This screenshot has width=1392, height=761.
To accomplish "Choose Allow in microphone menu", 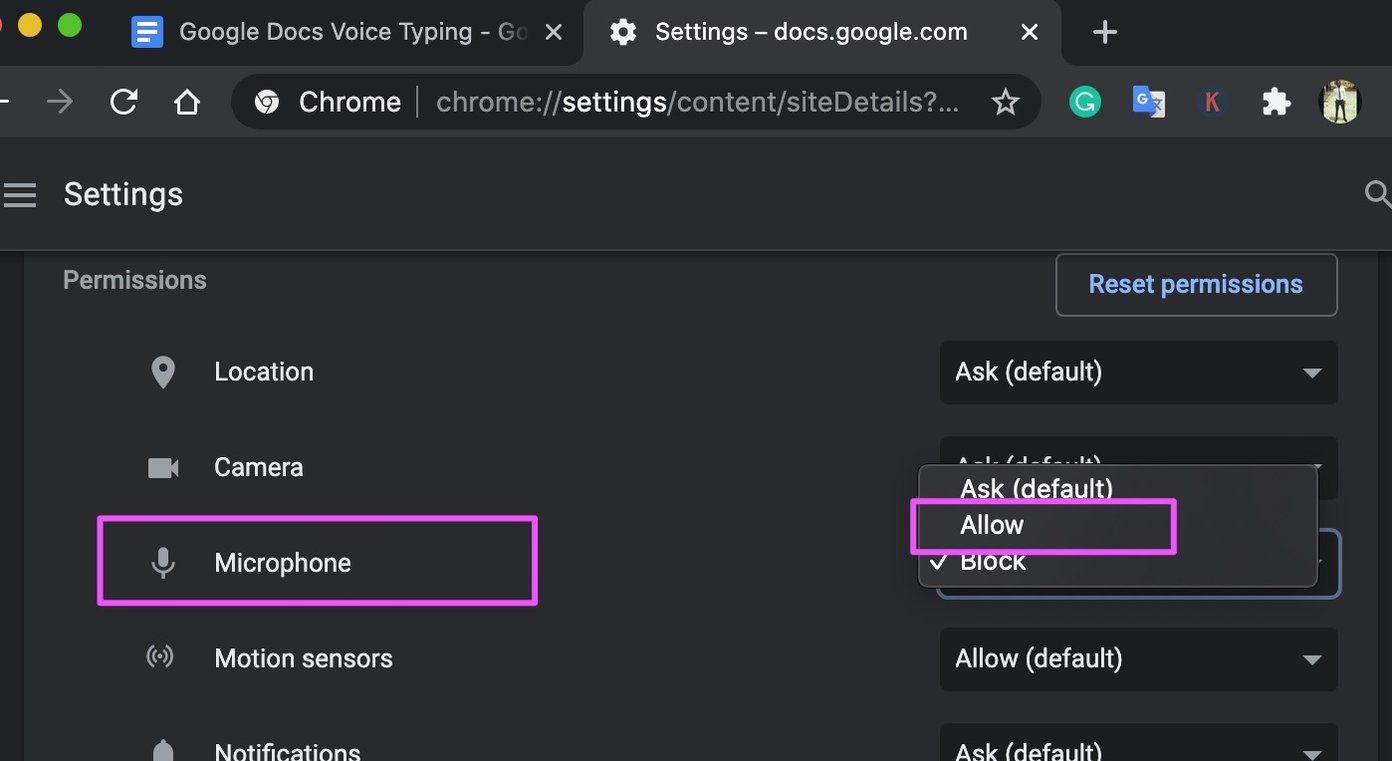I will click(x=1117, y=525).
